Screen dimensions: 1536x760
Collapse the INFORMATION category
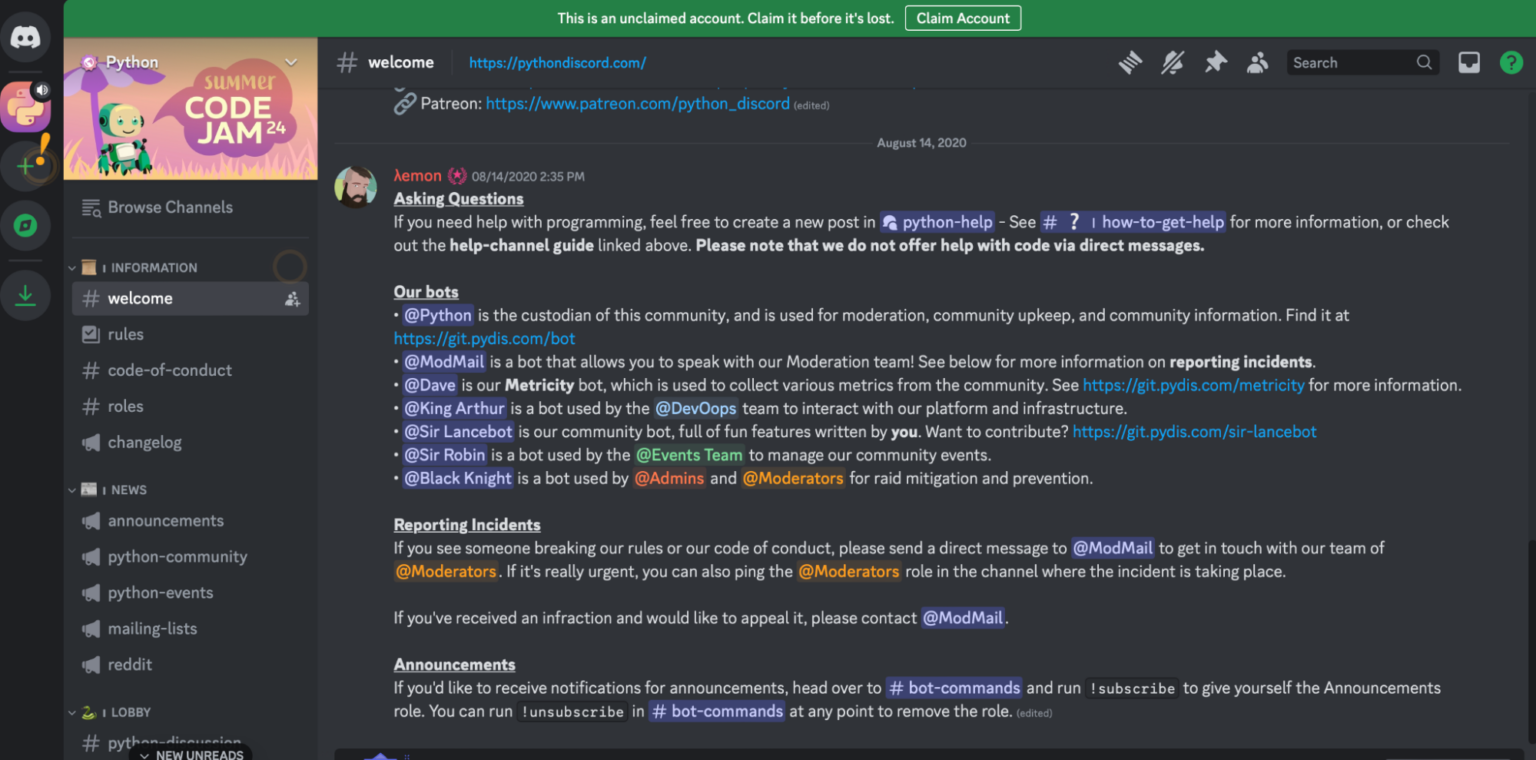[130, 266]
